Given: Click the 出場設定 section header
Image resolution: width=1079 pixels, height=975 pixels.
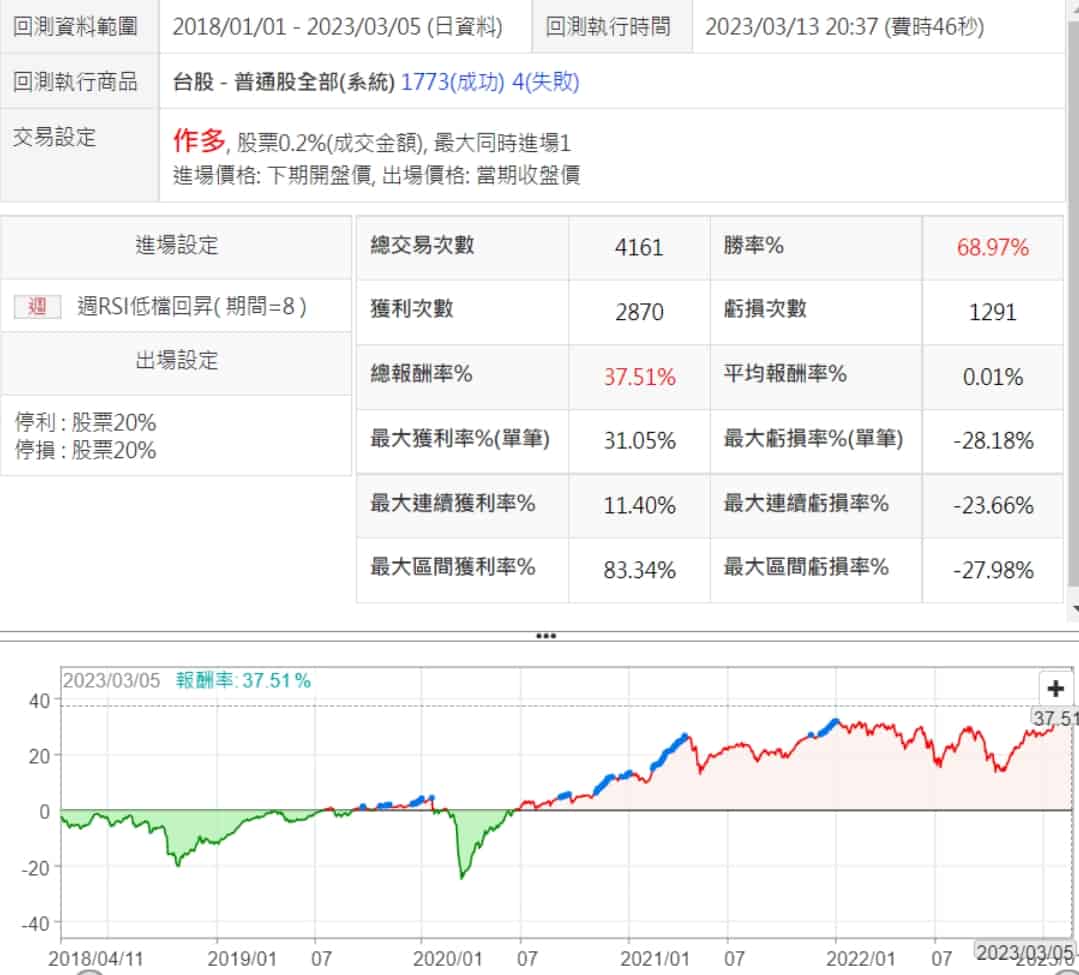Looking at the screenshot, I should [x=176, y=361].
